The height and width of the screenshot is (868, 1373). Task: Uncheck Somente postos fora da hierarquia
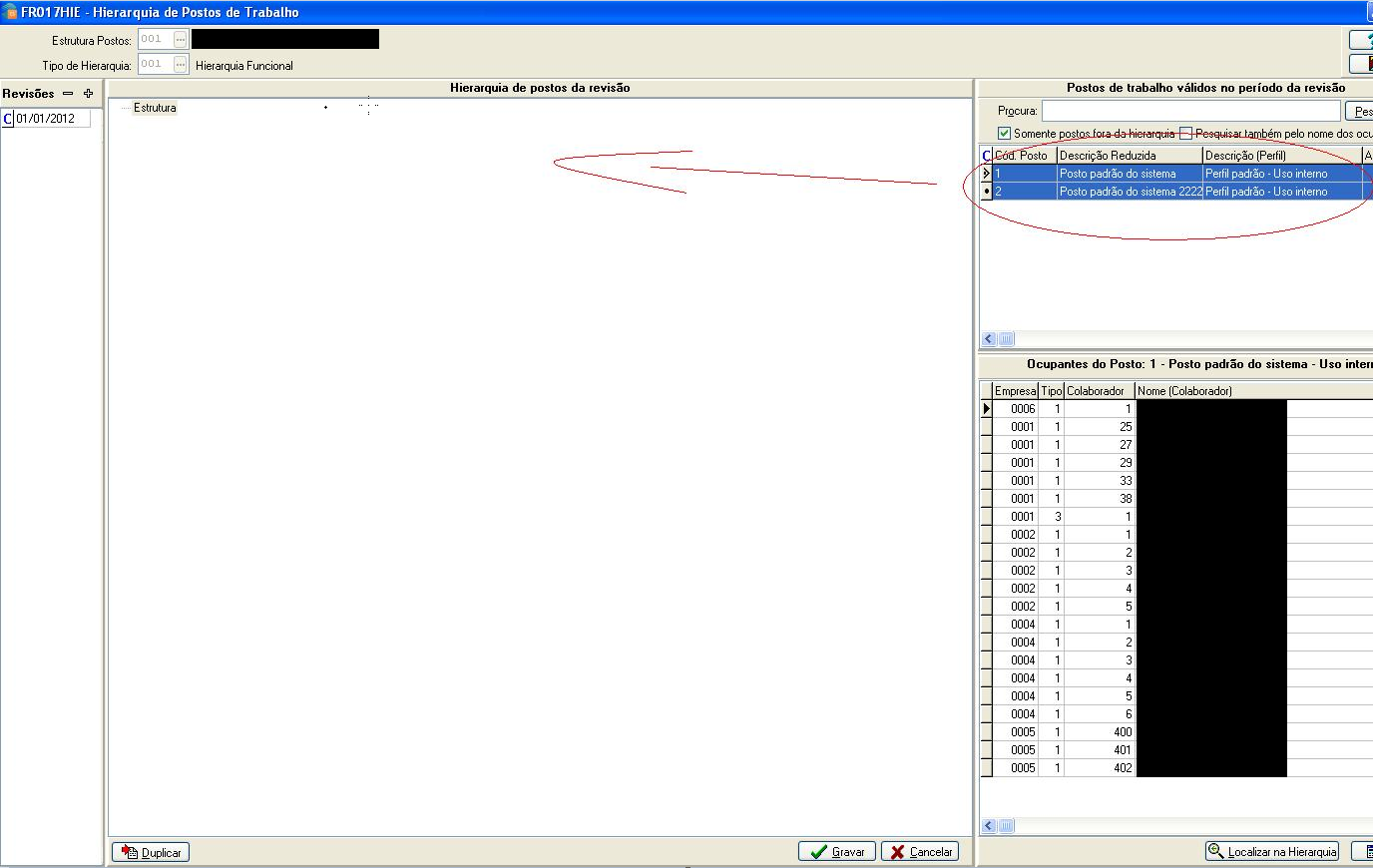point(1004,134)
